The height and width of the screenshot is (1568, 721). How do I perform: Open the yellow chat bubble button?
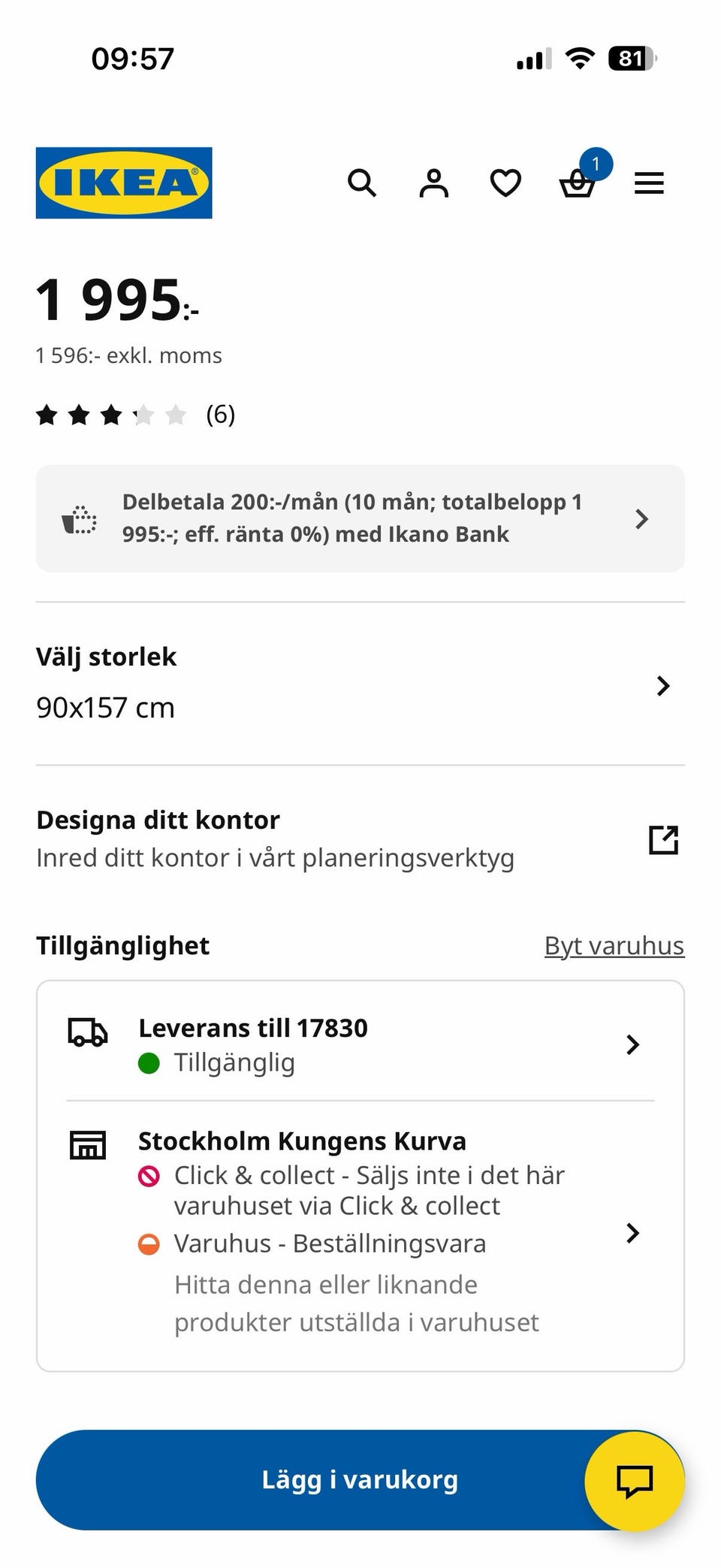(x=634, y=1480)
